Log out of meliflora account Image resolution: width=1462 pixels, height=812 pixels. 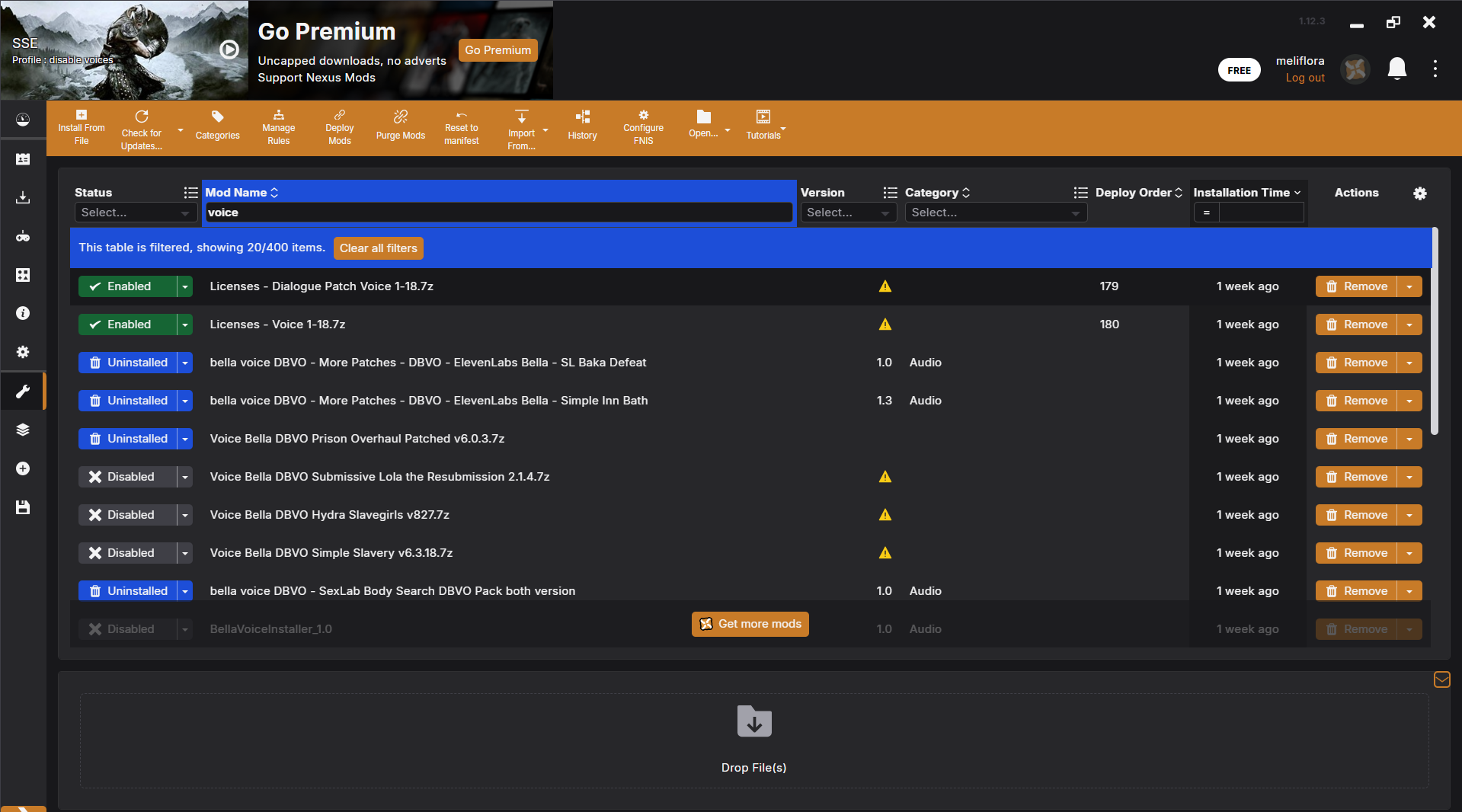tap(1305, 78)
